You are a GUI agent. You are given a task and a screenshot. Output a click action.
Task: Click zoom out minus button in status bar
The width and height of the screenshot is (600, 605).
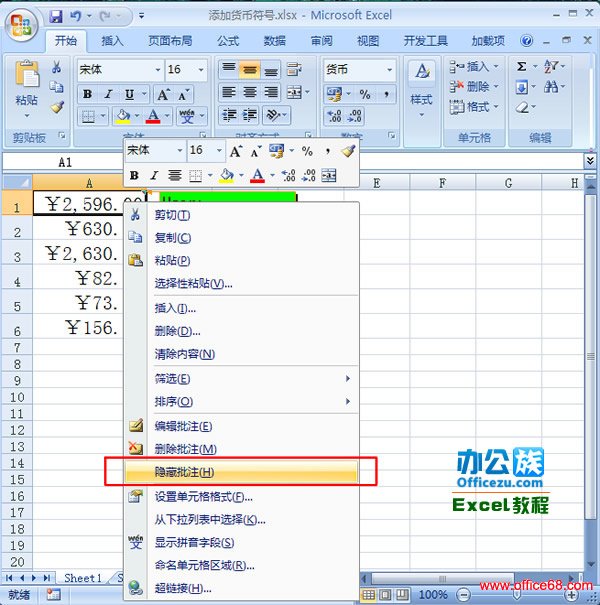[x=464, y=595]
